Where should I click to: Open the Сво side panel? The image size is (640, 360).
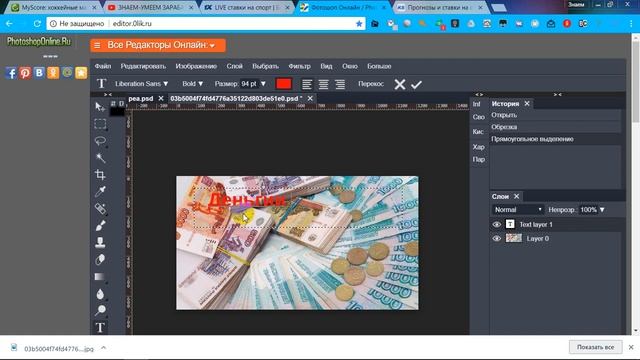(478, 117)
